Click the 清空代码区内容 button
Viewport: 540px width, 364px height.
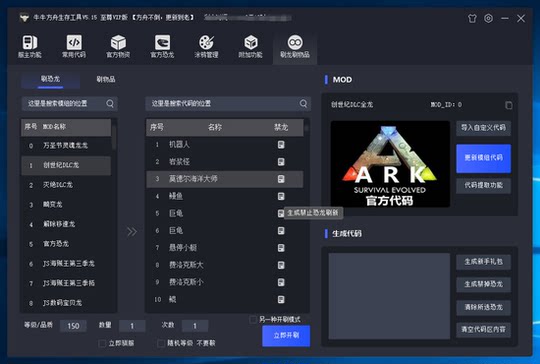point(483,330)
